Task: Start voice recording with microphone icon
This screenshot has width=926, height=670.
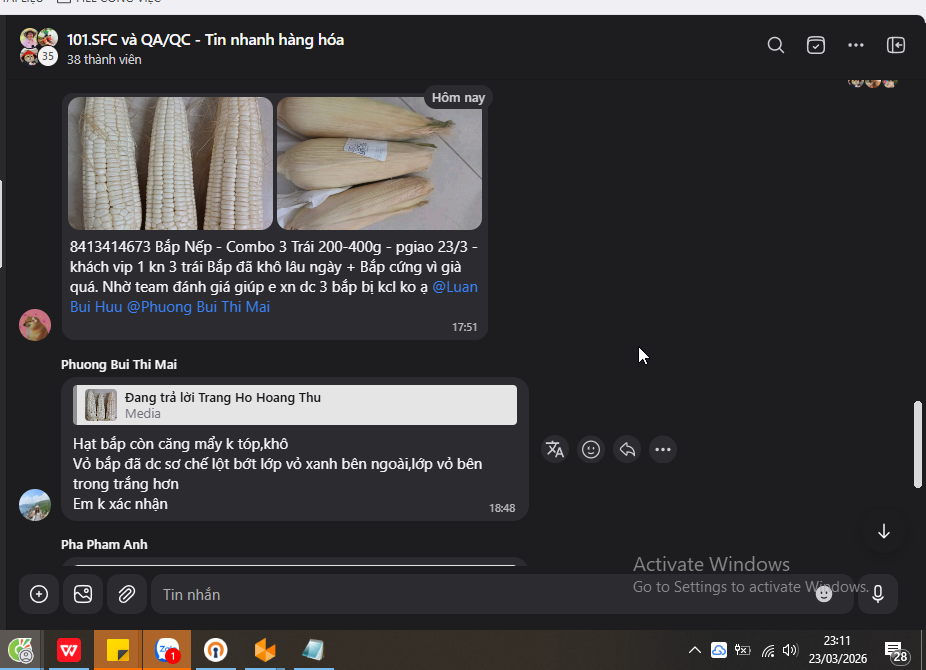Action: pyautogui.click(x=878, y=594)
